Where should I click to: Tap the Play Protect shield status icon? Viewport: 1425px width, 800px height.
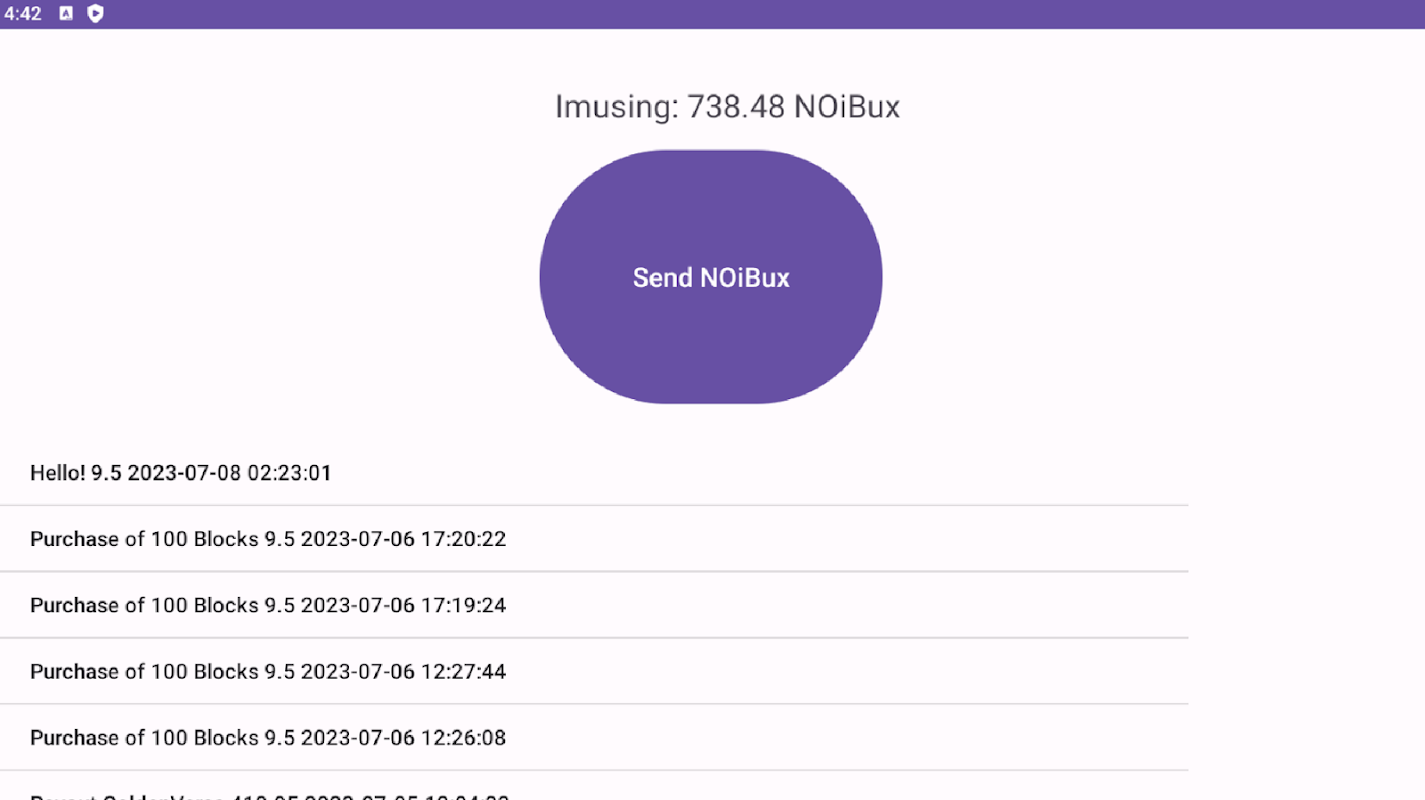96,14
